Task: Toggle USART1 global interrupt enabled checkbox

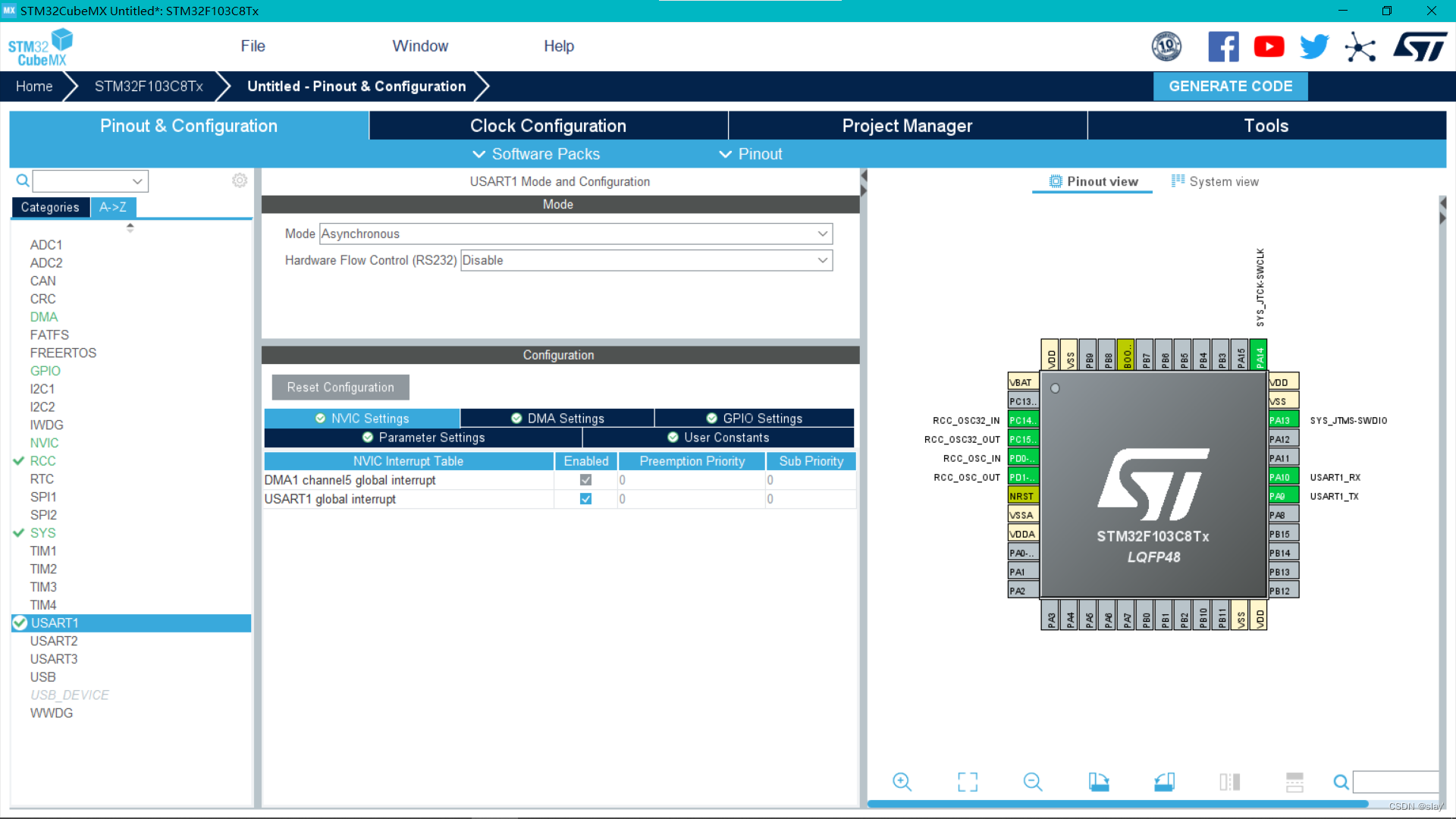Action: pyautogui.click(x=585, y=499)
